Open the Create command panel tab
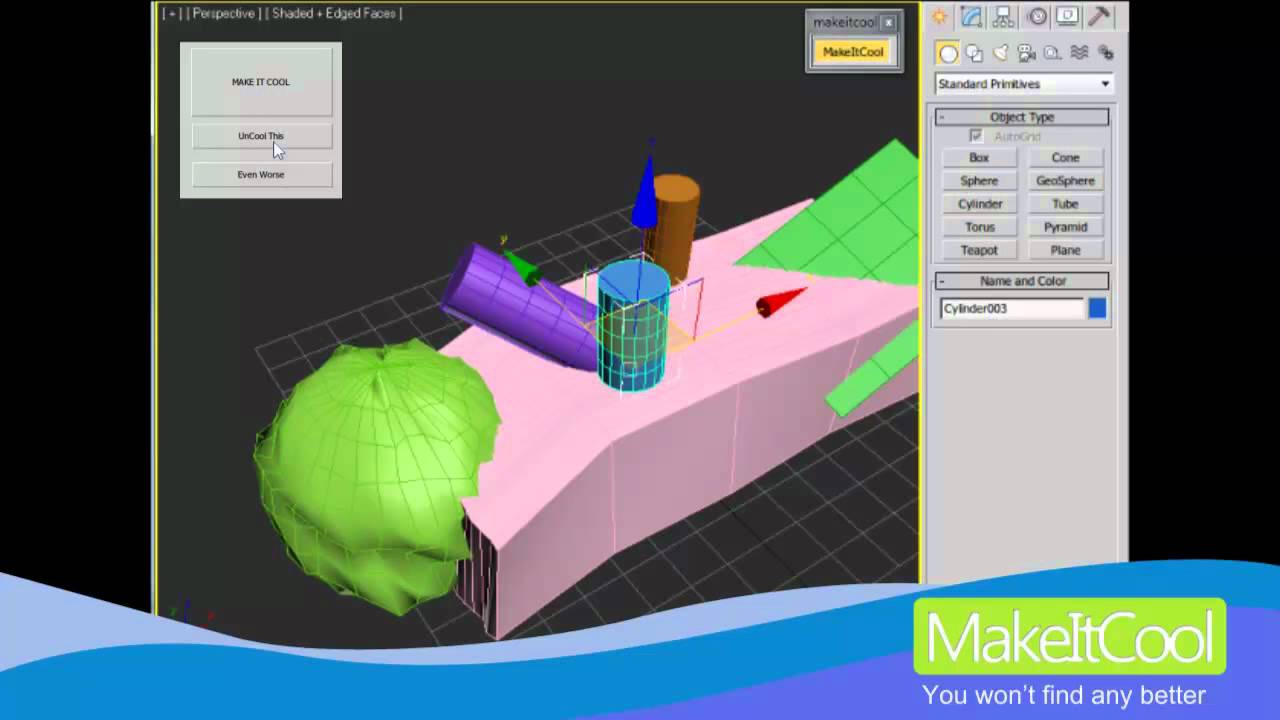This screenshot has height=720, width=1280. tap(939, 17)
